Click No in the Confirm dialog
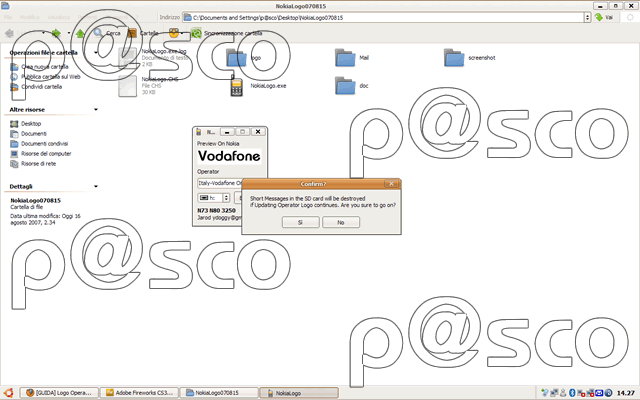Screen dimensions: 640x400 pos(341,222)
